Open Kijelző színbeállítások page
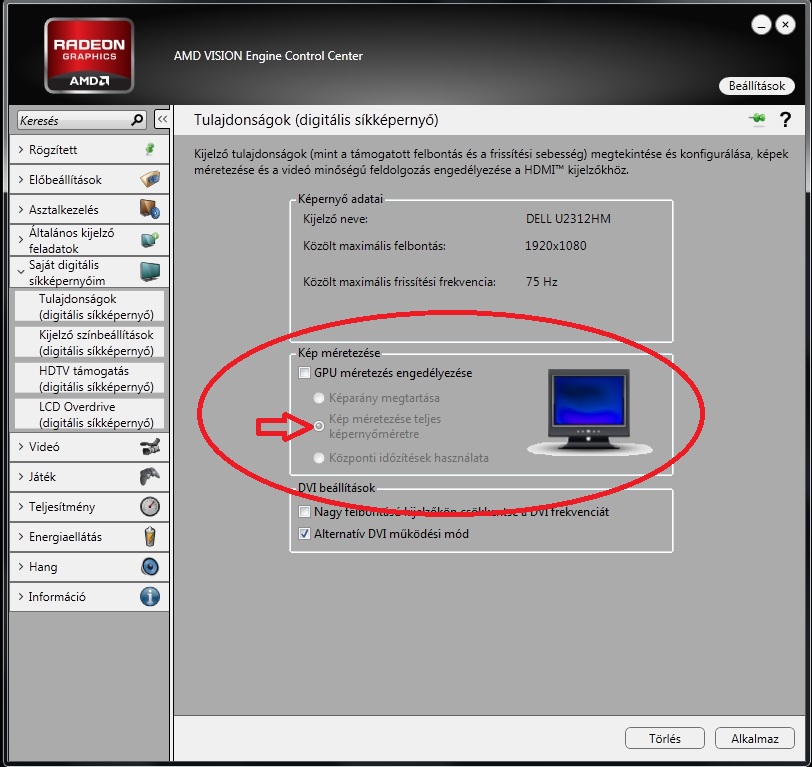812x767 pixels. click(90, 342)
